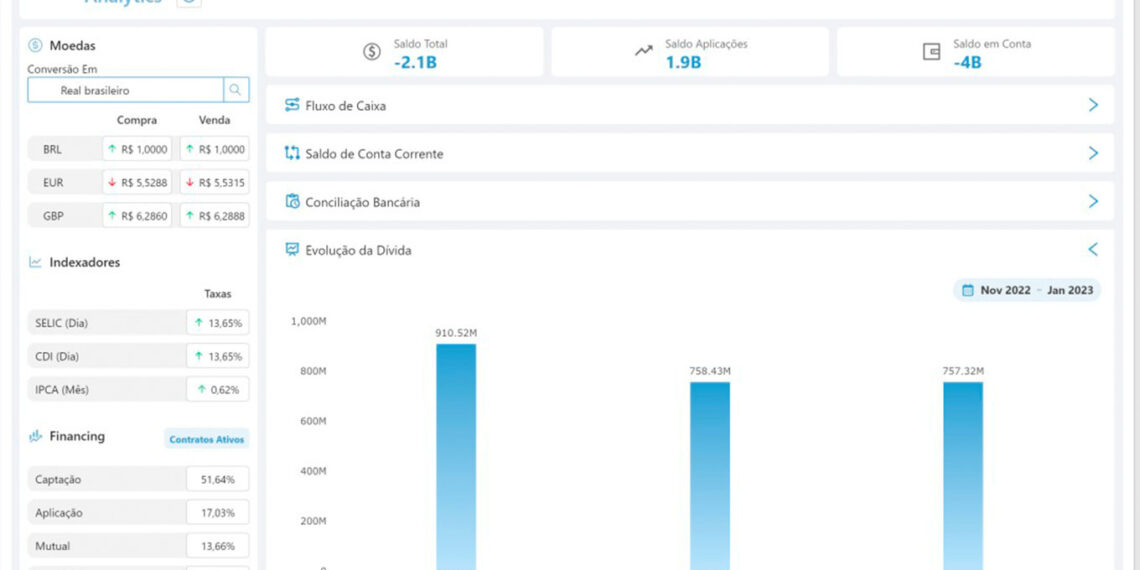
Task: Click the Conciliação Bancária icon
Action: coord(292,202)
